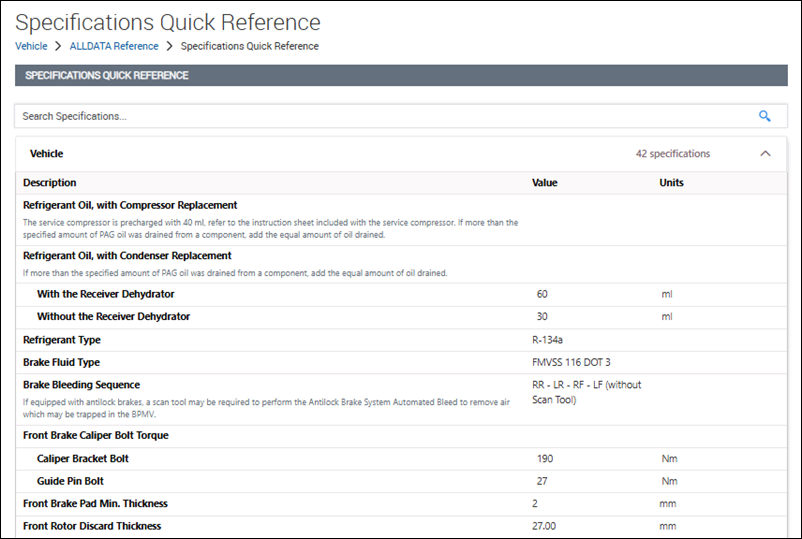Image resolution: width=802 pixels, height=539 pixels.
Task: Click the Specifications Quick Reference breadcrumb
Action: [249, 46]
